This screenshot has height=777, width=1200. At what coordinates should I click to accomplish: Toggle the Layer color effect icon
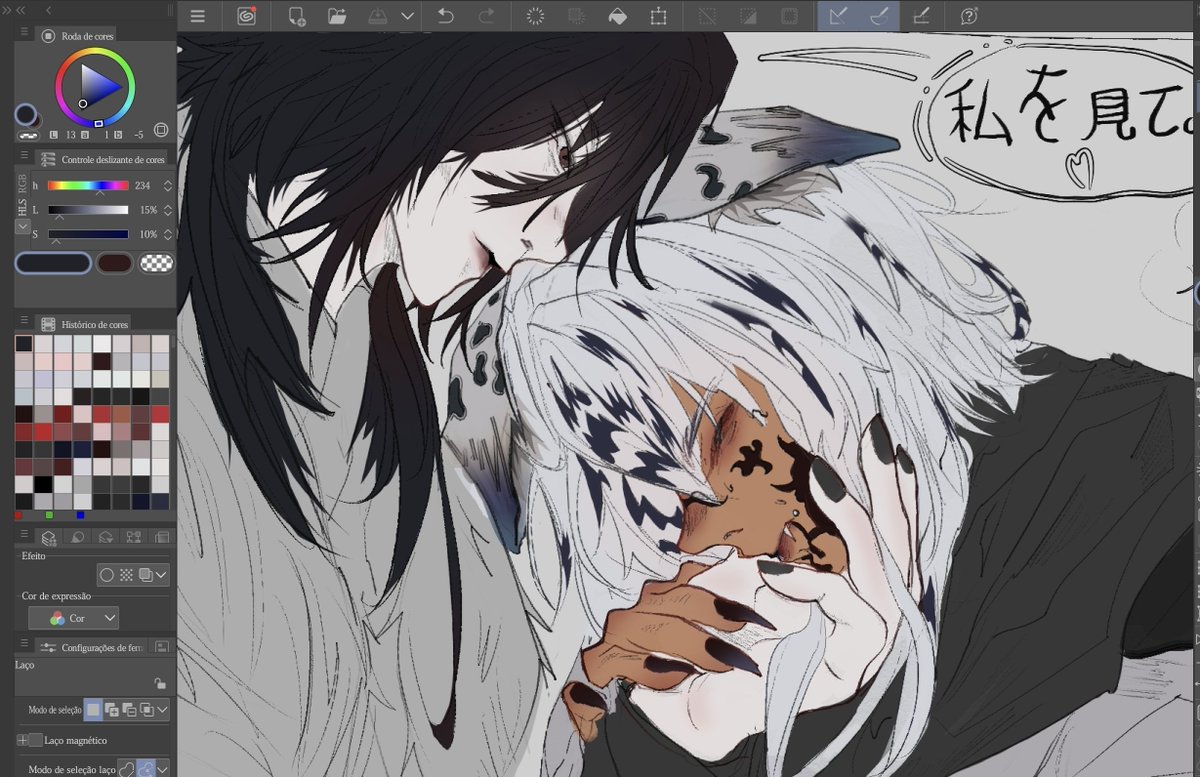[x=145, y=575]
